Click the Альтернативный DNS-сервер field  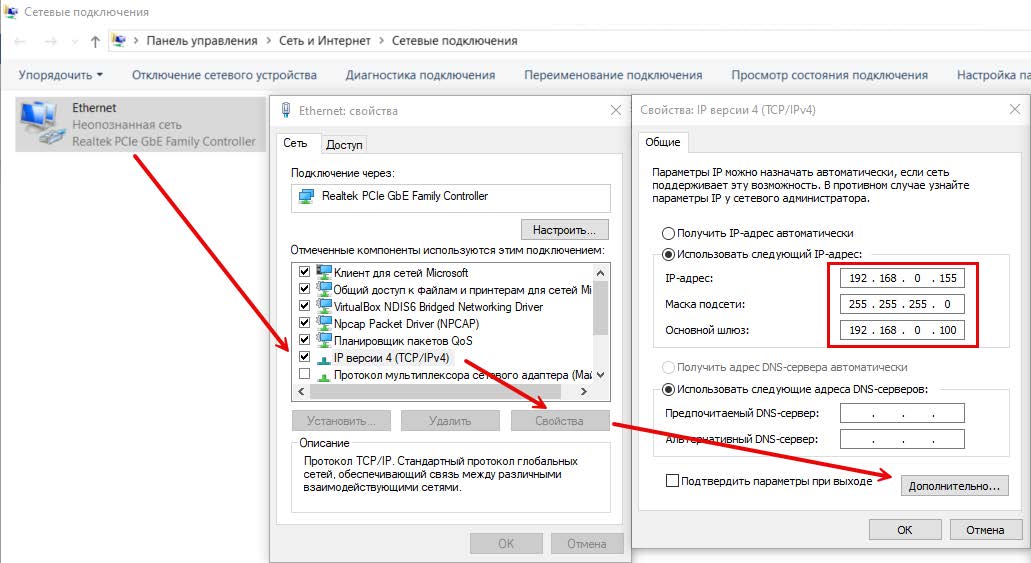(902, 439)
